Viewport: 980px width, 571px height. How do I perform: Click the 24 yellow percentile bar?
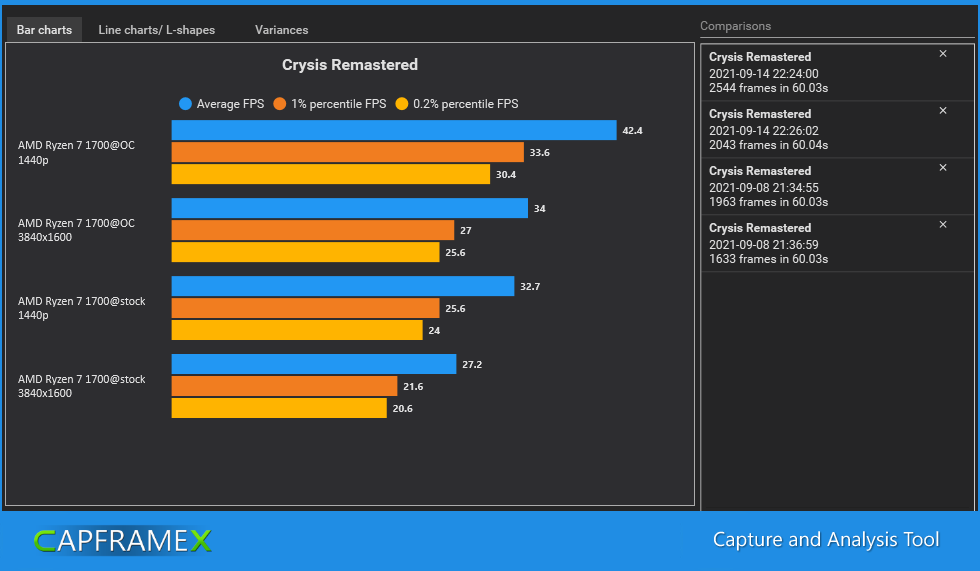pyautogui.click(x=297, y=330)
